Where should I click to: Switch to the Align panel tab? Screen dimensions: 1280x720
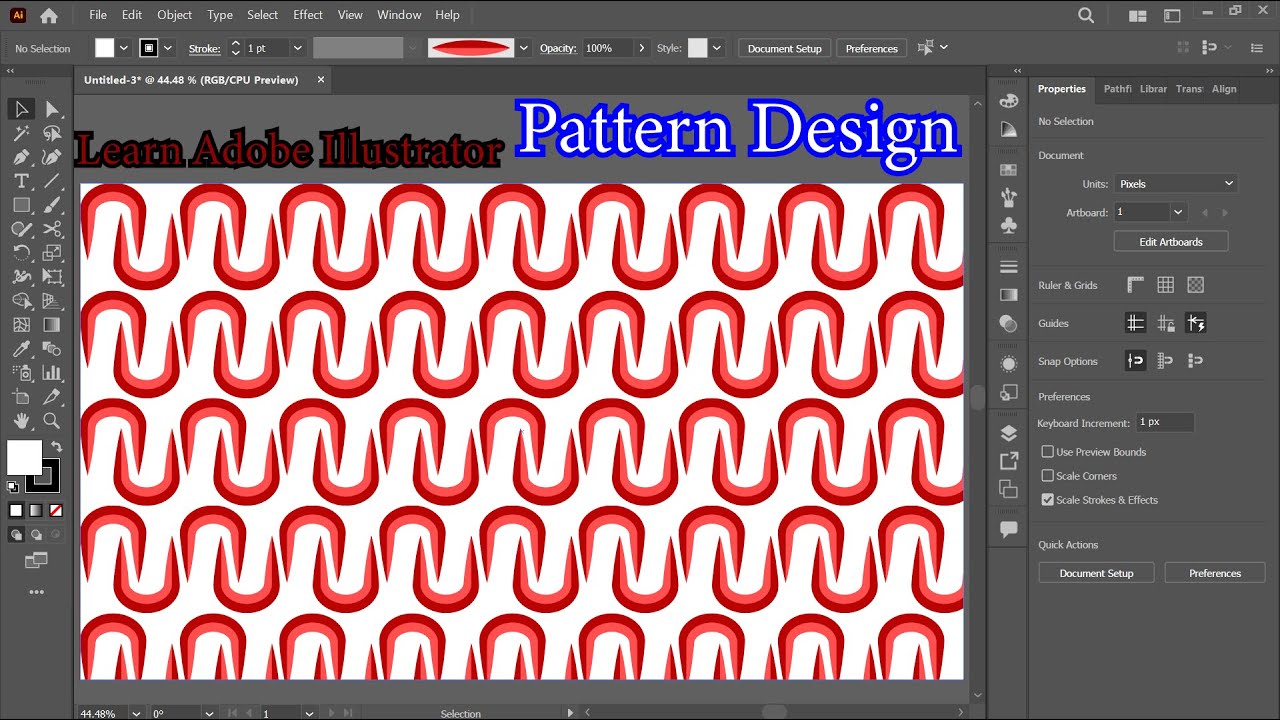1224,89
